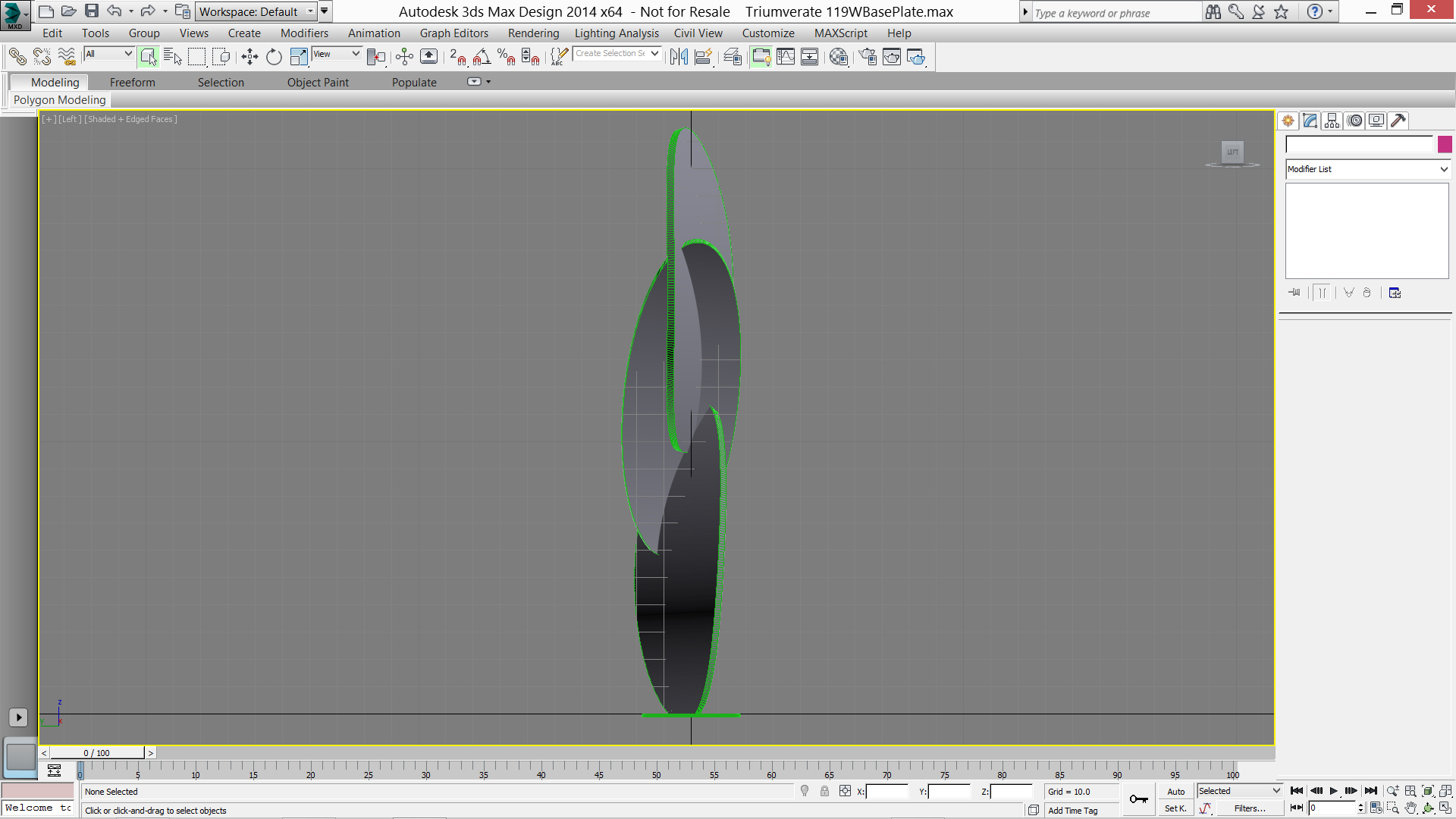Viewport: 1456px width, 819px height.
Task: Open the Render Setup dialog
Action: pos(868,57)
